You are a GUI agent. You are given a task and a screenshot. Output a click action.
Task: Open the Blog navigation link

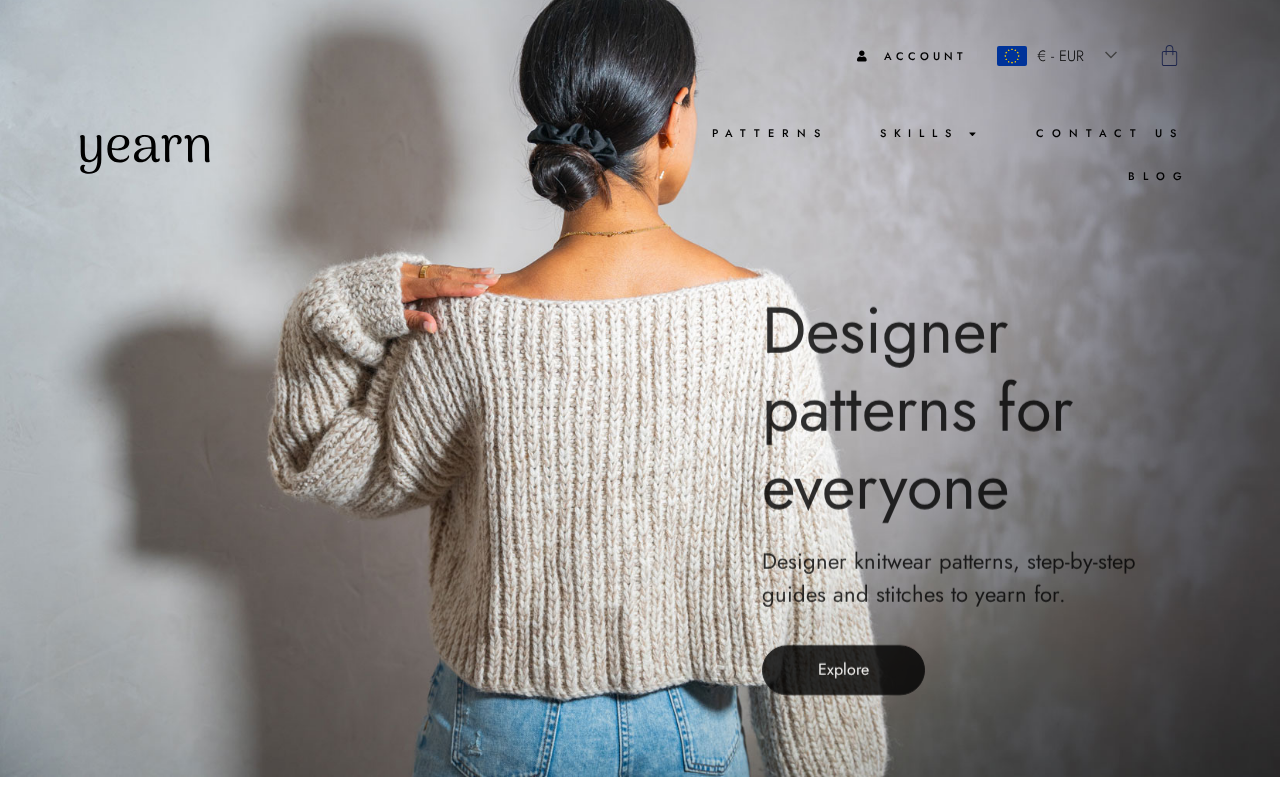point(1156,176)
